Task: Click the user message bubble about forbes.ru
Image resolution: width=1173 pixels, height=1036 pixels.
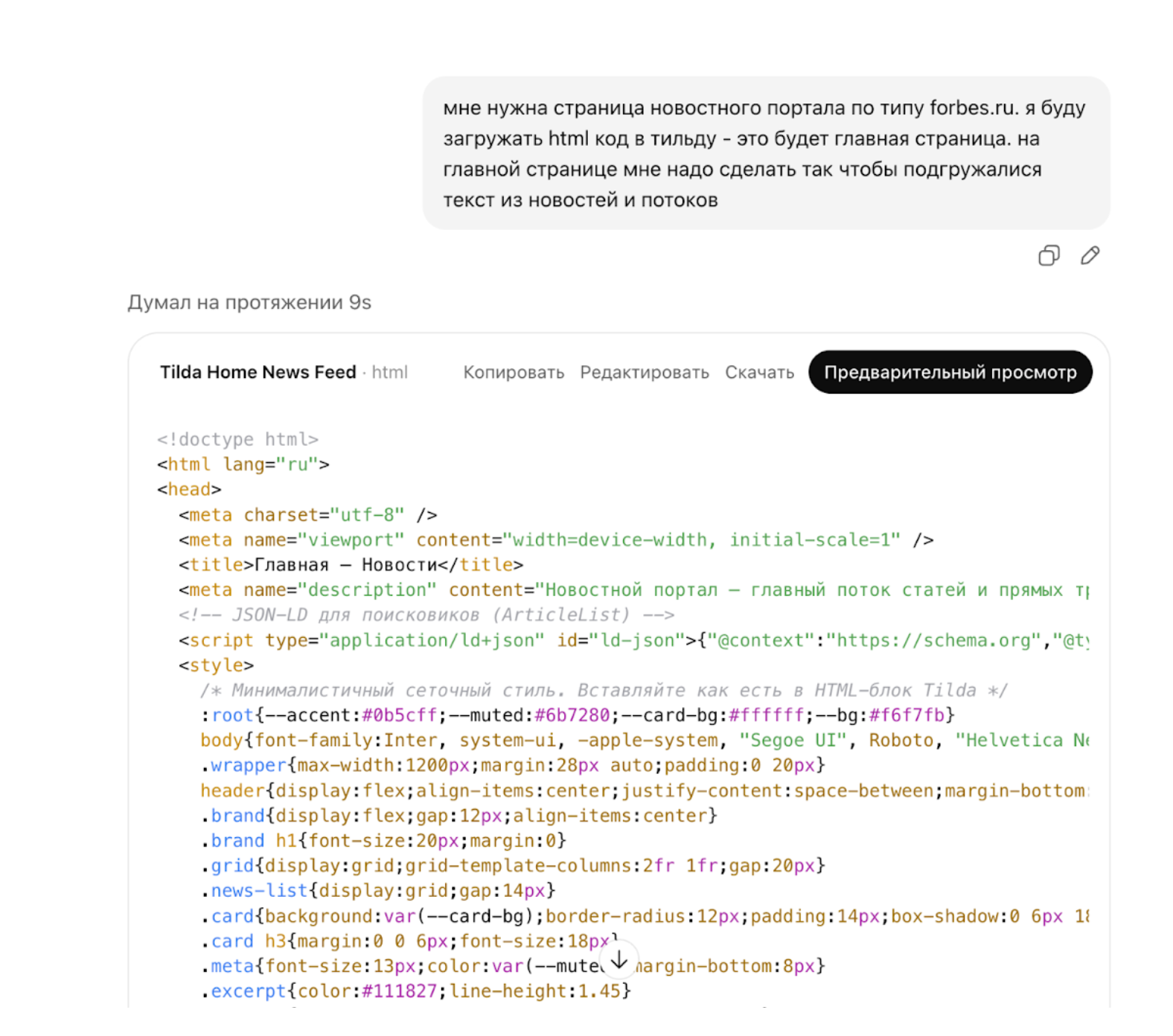Action: pos(765,153)
